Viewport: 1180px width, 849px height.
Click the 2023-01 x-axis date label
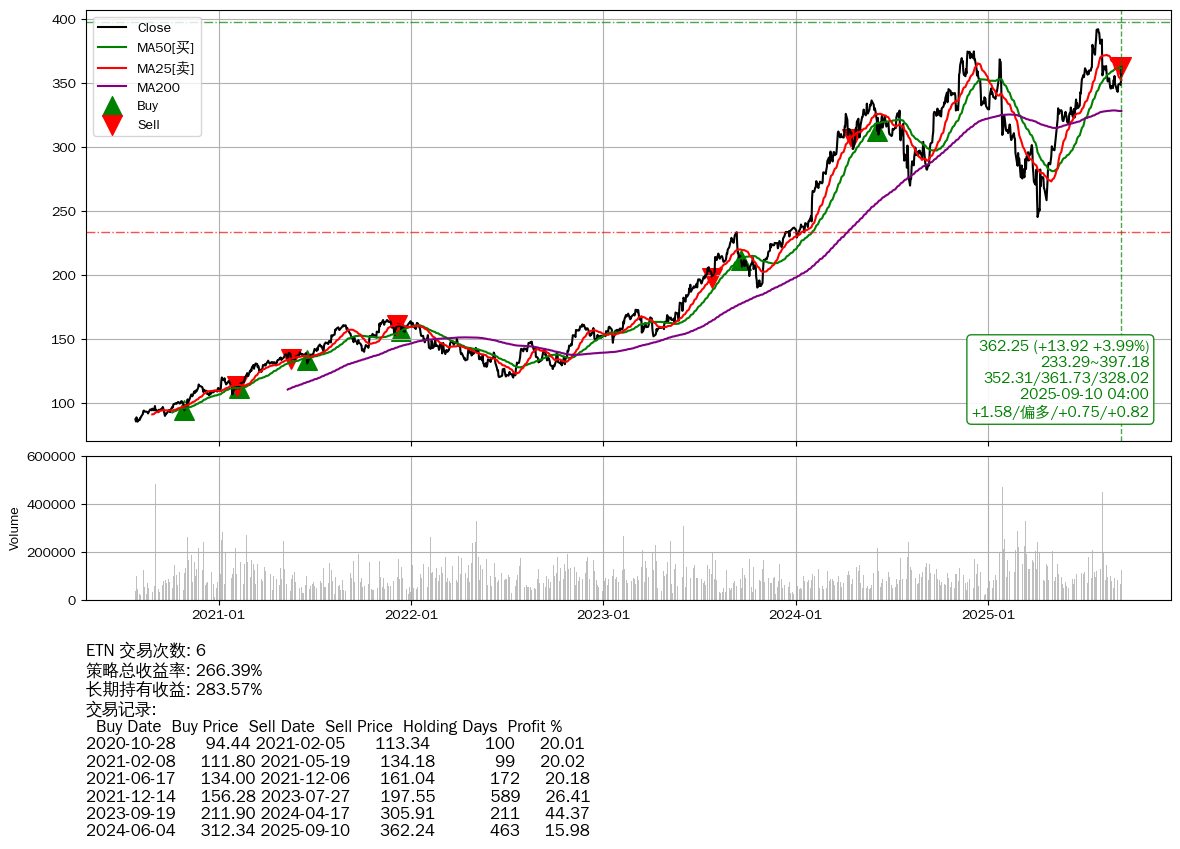pyautogui.click(x=603, y=615)
